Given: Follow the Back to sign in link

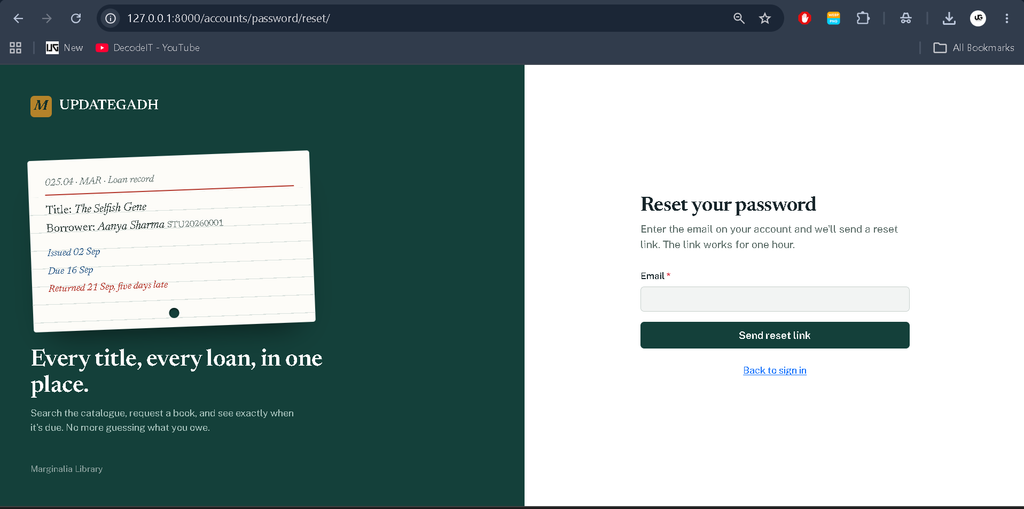Looking at the screenshot, I should coord(775,370).
